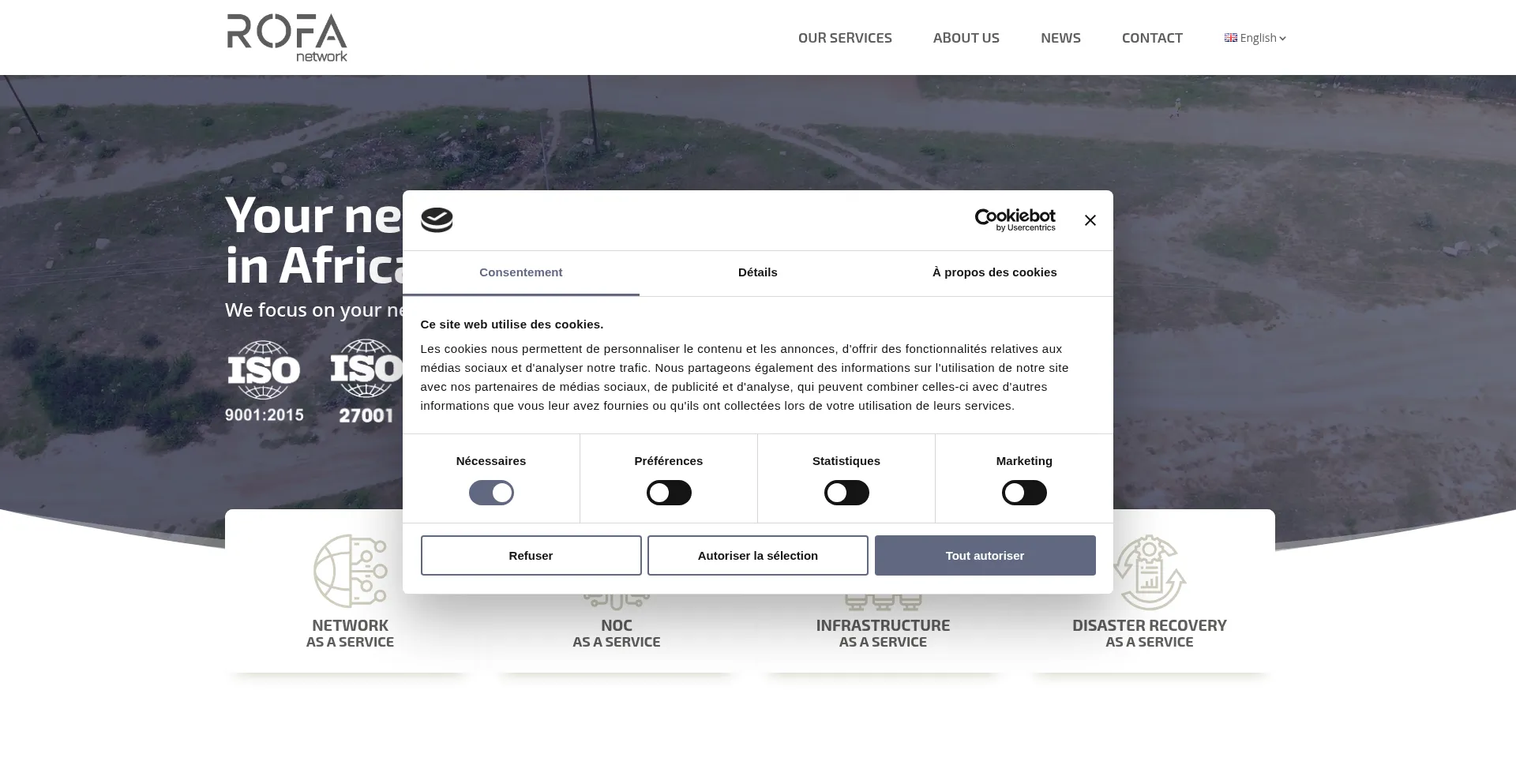Click the Autoriser la sélection button

click(757, 556)
